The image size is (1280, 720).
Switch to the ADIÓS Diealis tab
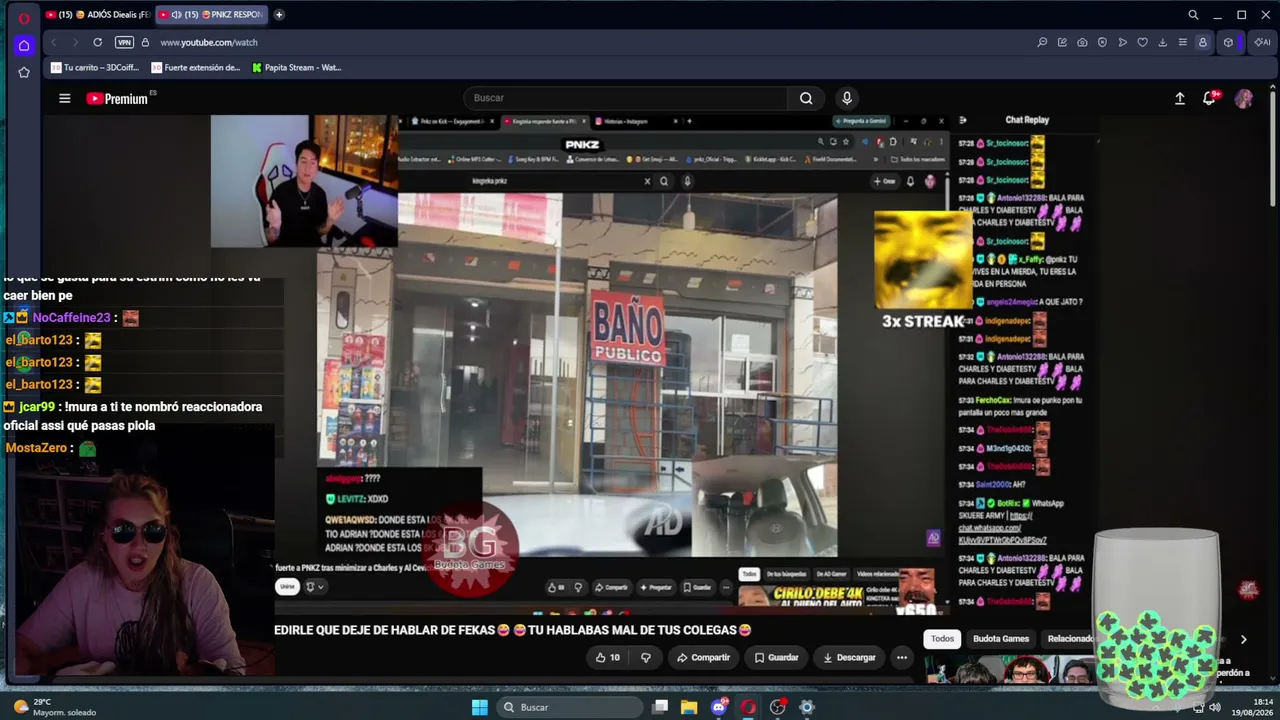click(97, 15)
